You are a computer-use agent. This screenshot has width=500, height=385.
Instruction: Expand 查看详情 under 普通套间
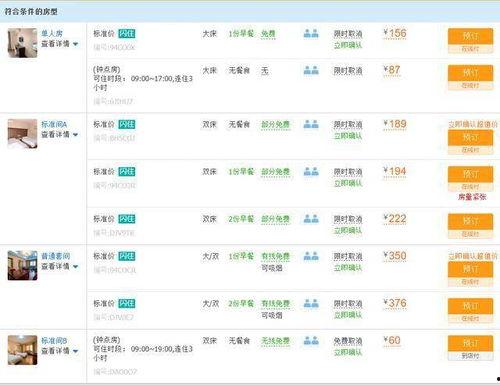coord(60,266)
